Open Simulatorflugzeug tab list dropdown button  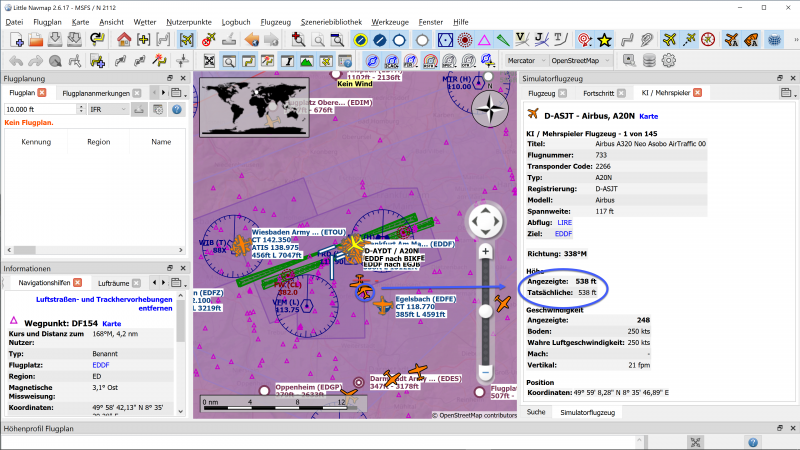pyautogui.click(x=787, y=93)
